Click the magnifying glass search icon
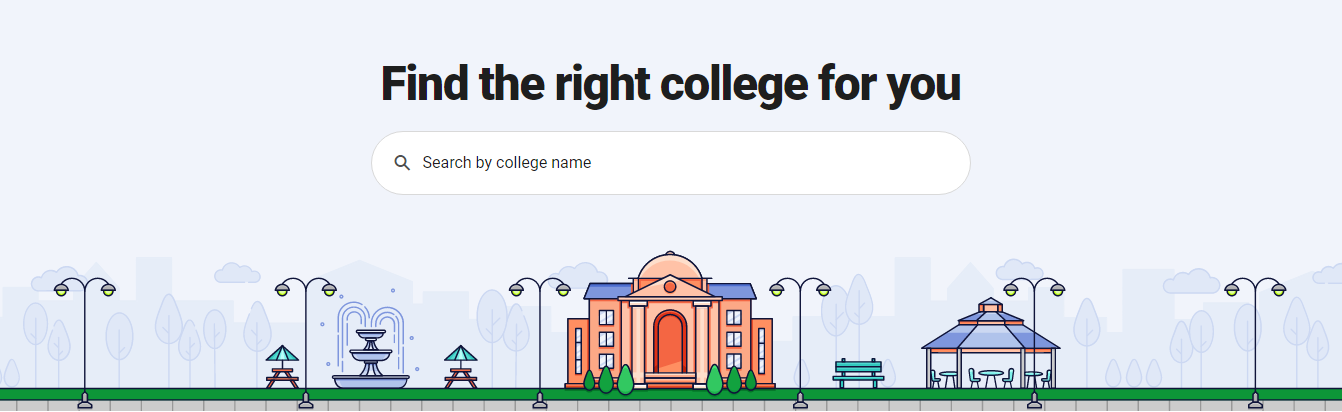The width and height of the screenshot is (1342, 412). click(402, 163)
